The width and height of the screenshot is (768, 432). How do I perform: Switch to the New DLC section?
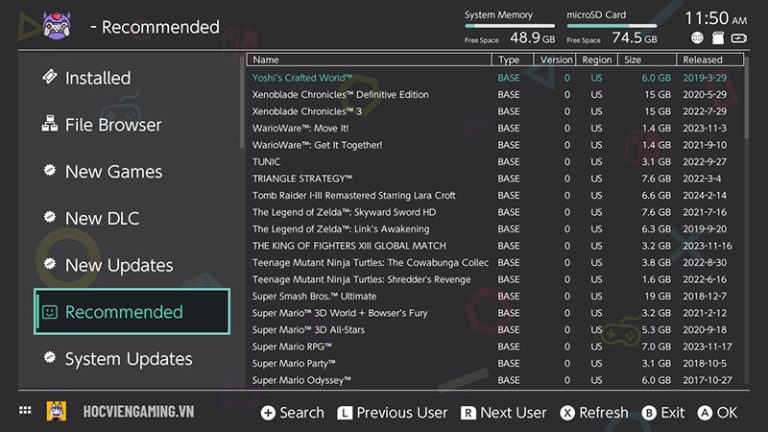point(102,218)
